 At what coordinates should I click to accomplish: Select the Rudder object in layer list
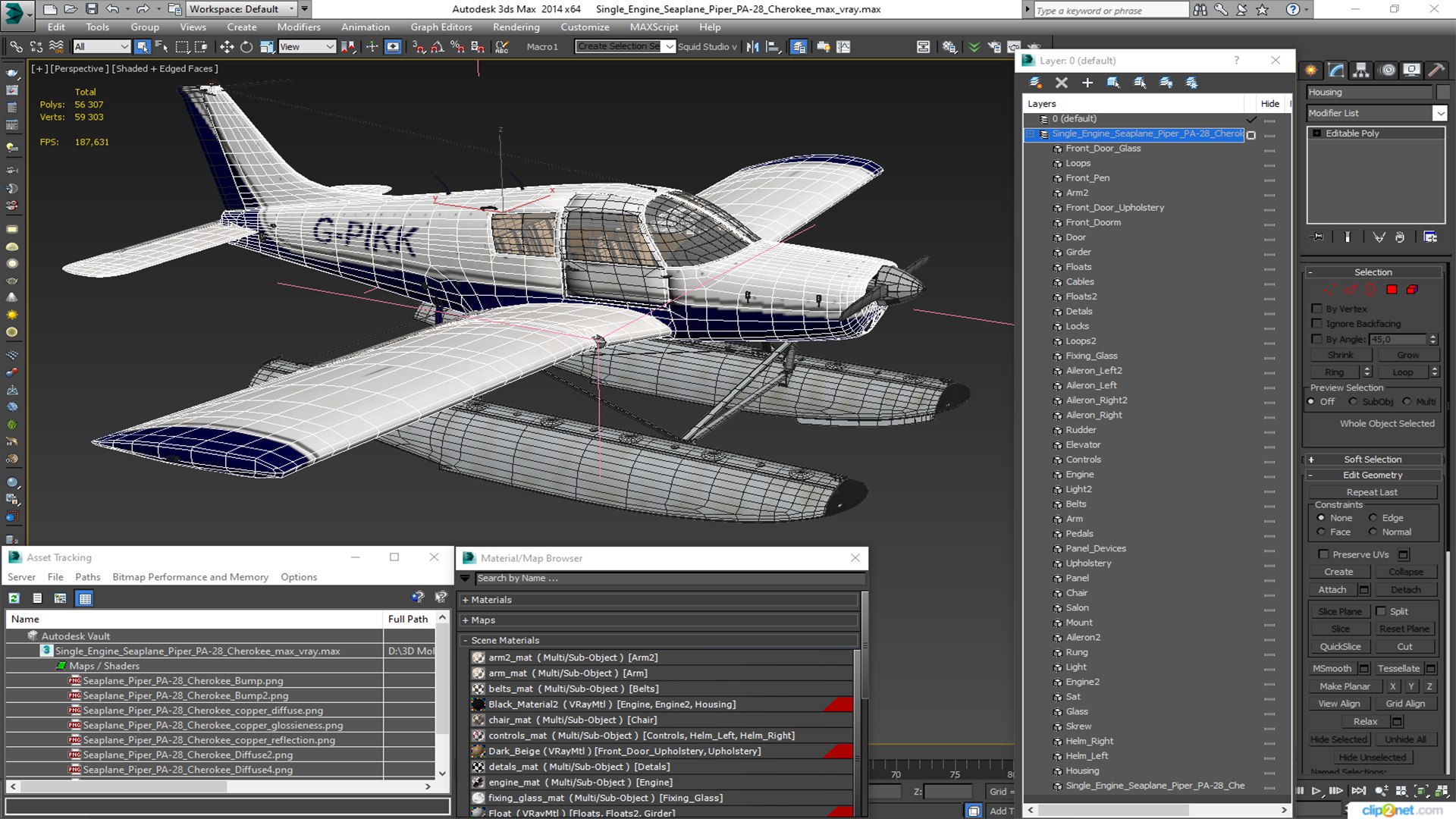(x=1081, y=430)
